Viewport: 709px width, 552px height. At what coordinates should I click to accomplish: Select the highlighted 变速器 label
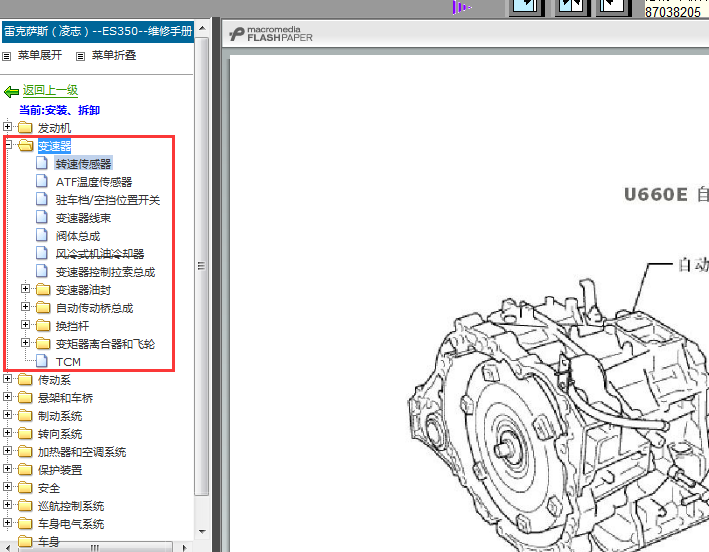click(x=54, y=146)
